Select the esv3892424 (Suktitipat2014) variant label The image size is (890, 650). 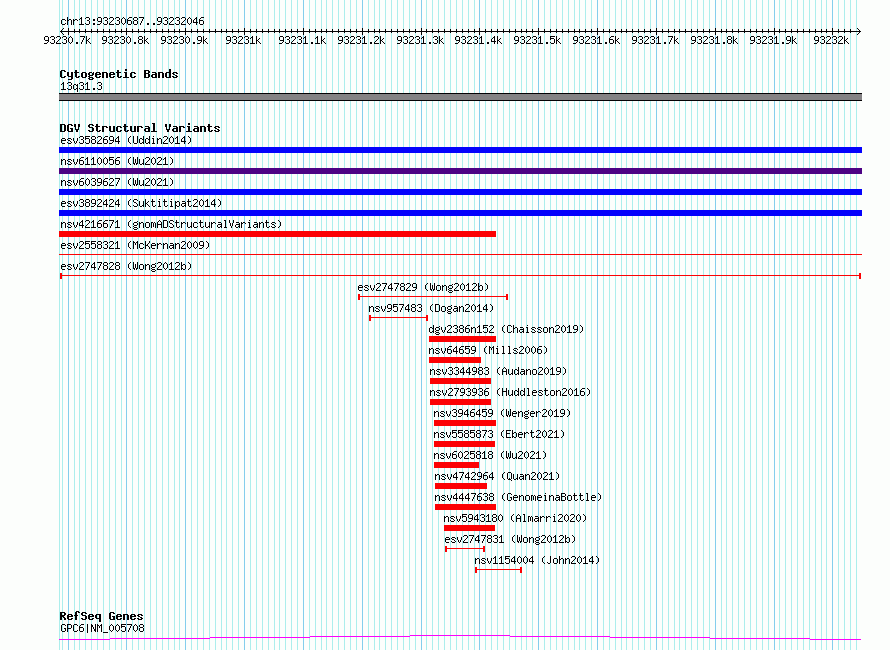coord(141,203)
